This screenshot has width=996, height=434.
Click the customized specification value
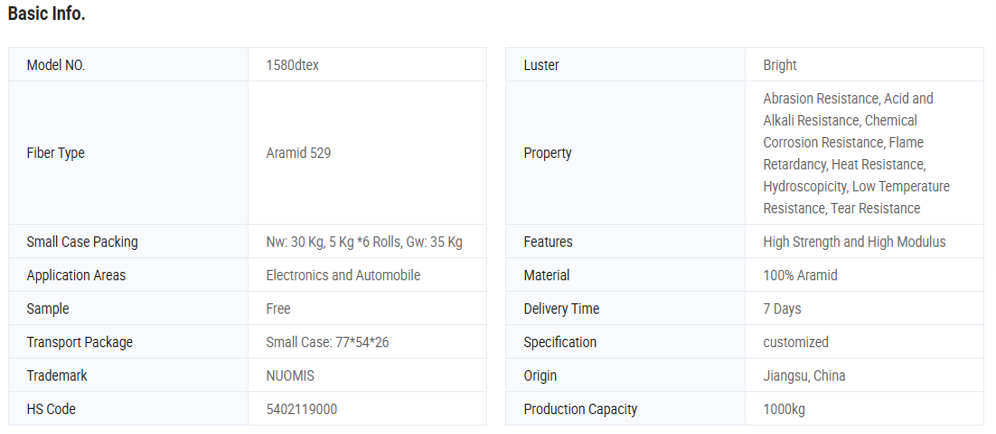pyautogui.click(x=796, y=342)
